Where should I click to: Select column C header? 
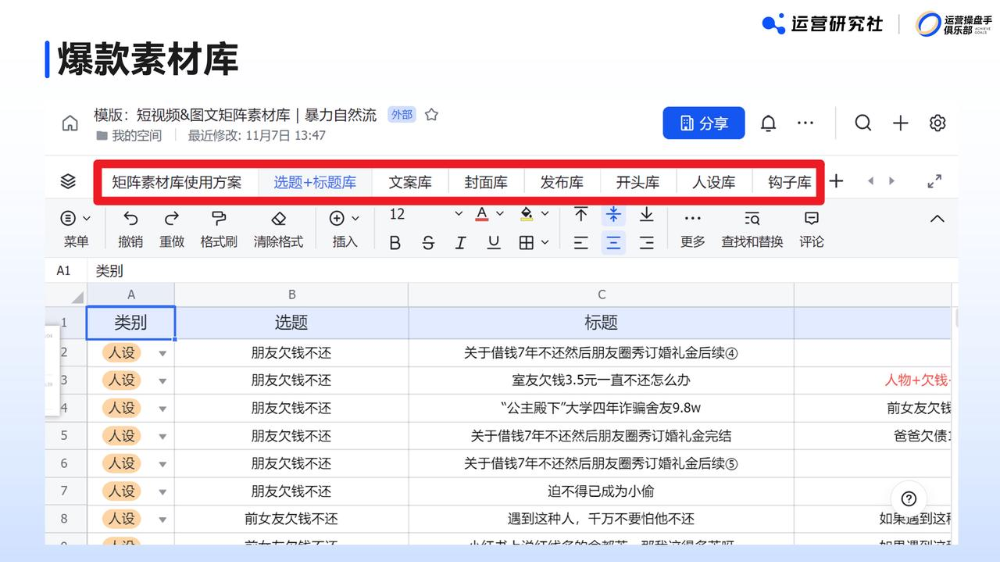(601, 295)
